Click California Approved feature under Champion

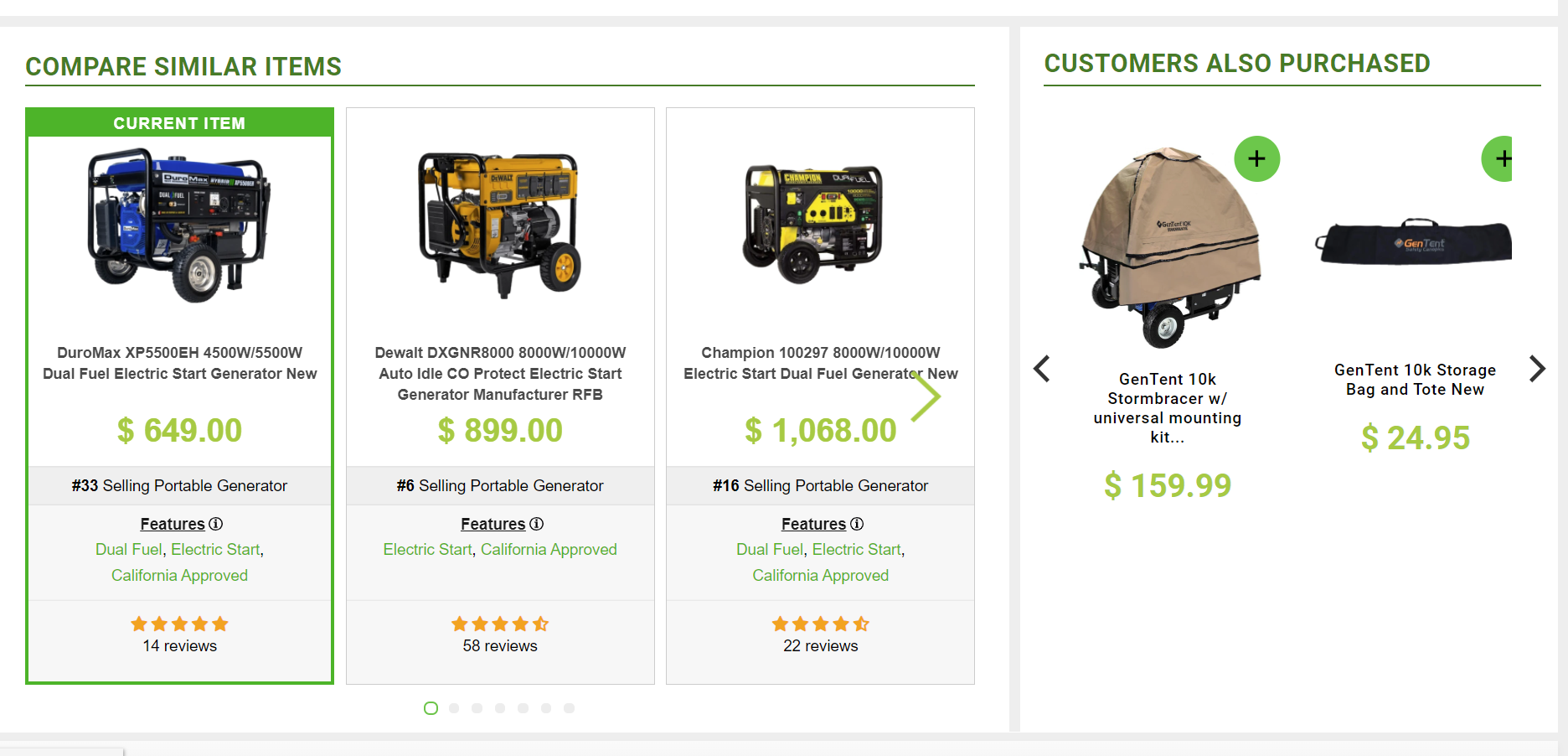(x=821, y=576)
